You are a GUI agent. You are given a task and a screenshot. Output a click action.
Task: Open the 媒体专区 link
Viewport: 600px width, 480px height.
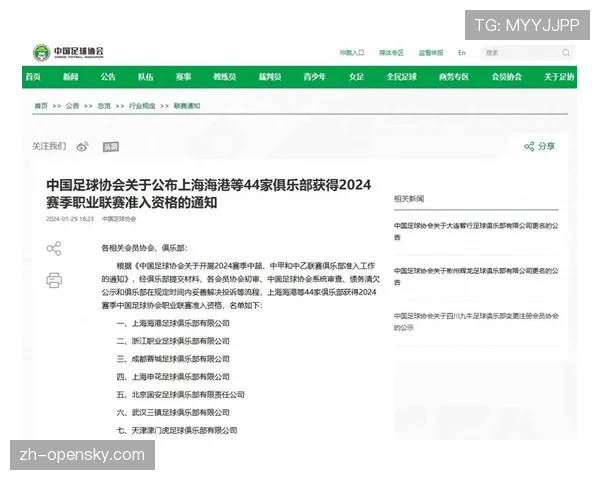391,52
